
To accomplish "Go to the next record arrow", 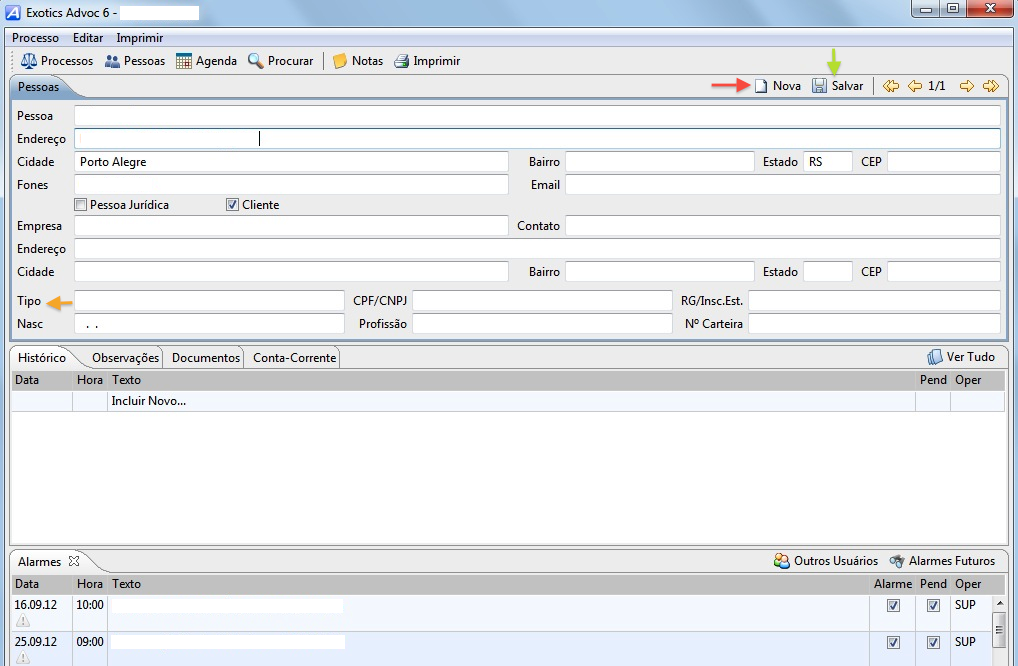I will (967, 86).
